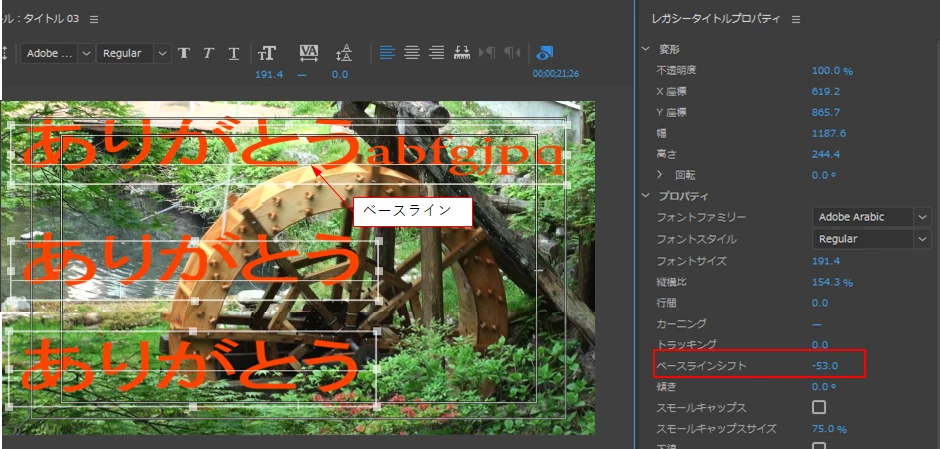Viewport: 940px width, 449px height.
Task: Click トラッキング value 0.0
Action: (x=820, y=345)
